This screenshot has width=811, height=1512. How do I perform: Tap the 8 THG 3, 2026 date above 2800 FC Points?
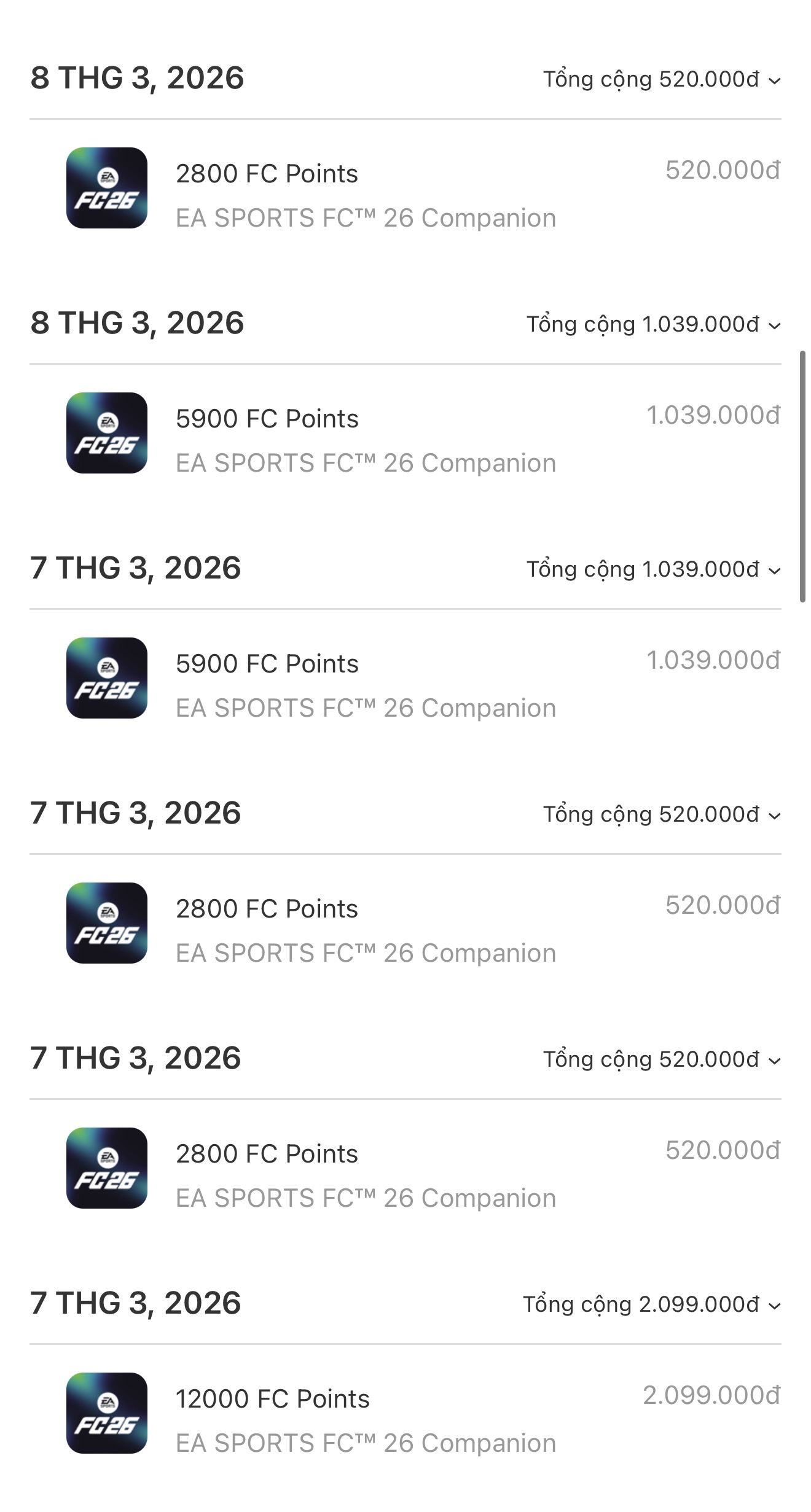[137, 78]
